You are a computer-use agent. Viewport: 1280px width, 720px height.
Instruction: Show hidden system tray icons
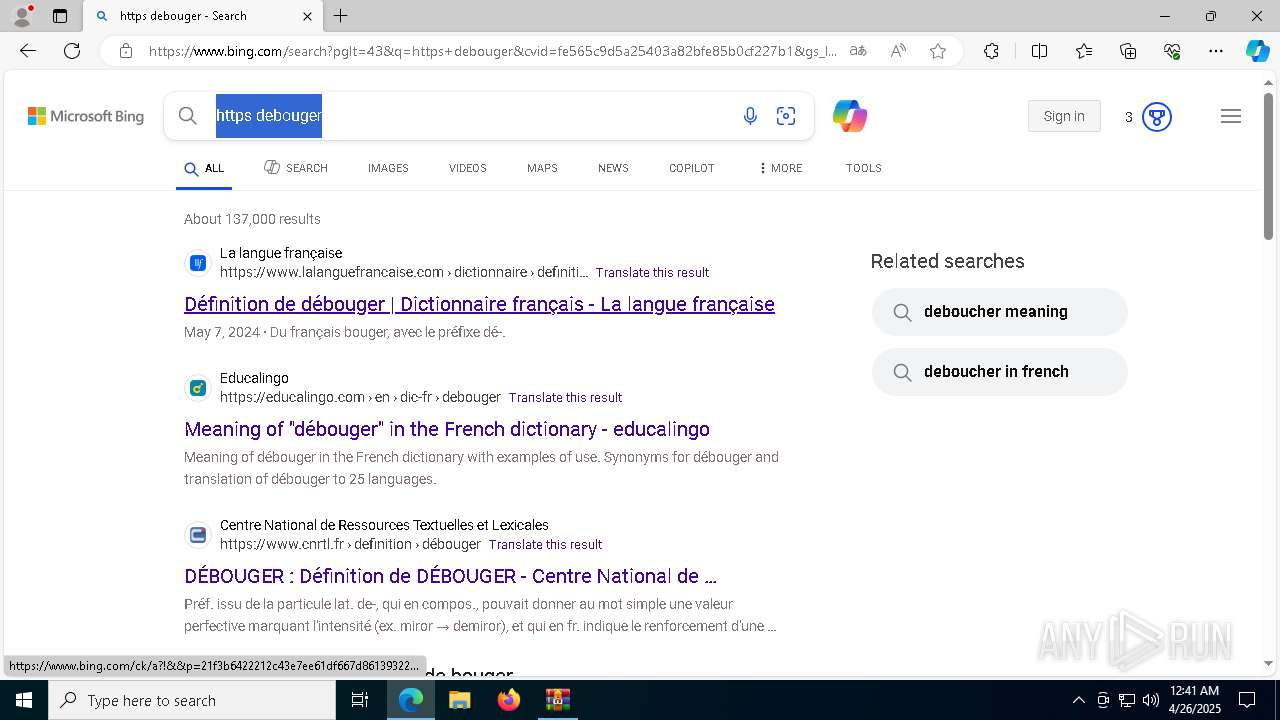tap(1078, 700)
